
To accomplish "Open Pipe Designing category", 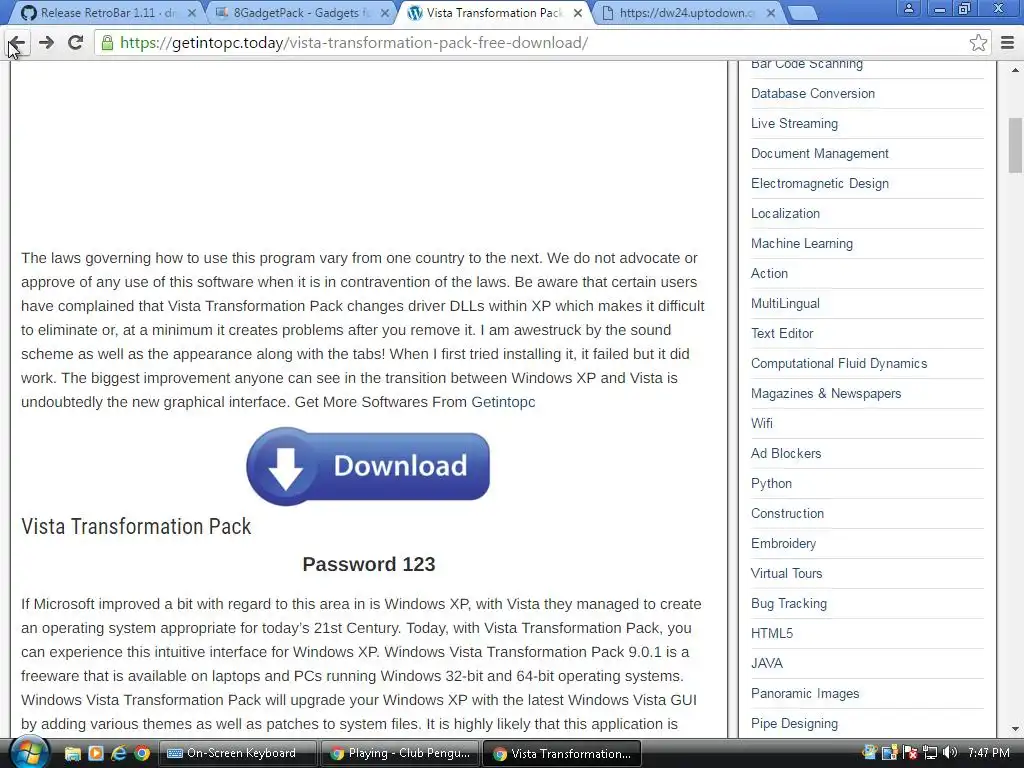I will click(794, 724).
